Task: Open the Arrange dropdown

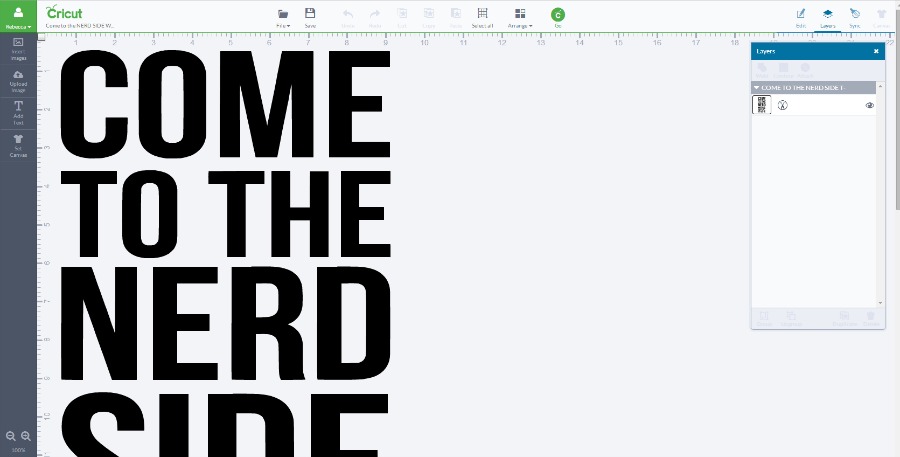Action: point(520,18)
